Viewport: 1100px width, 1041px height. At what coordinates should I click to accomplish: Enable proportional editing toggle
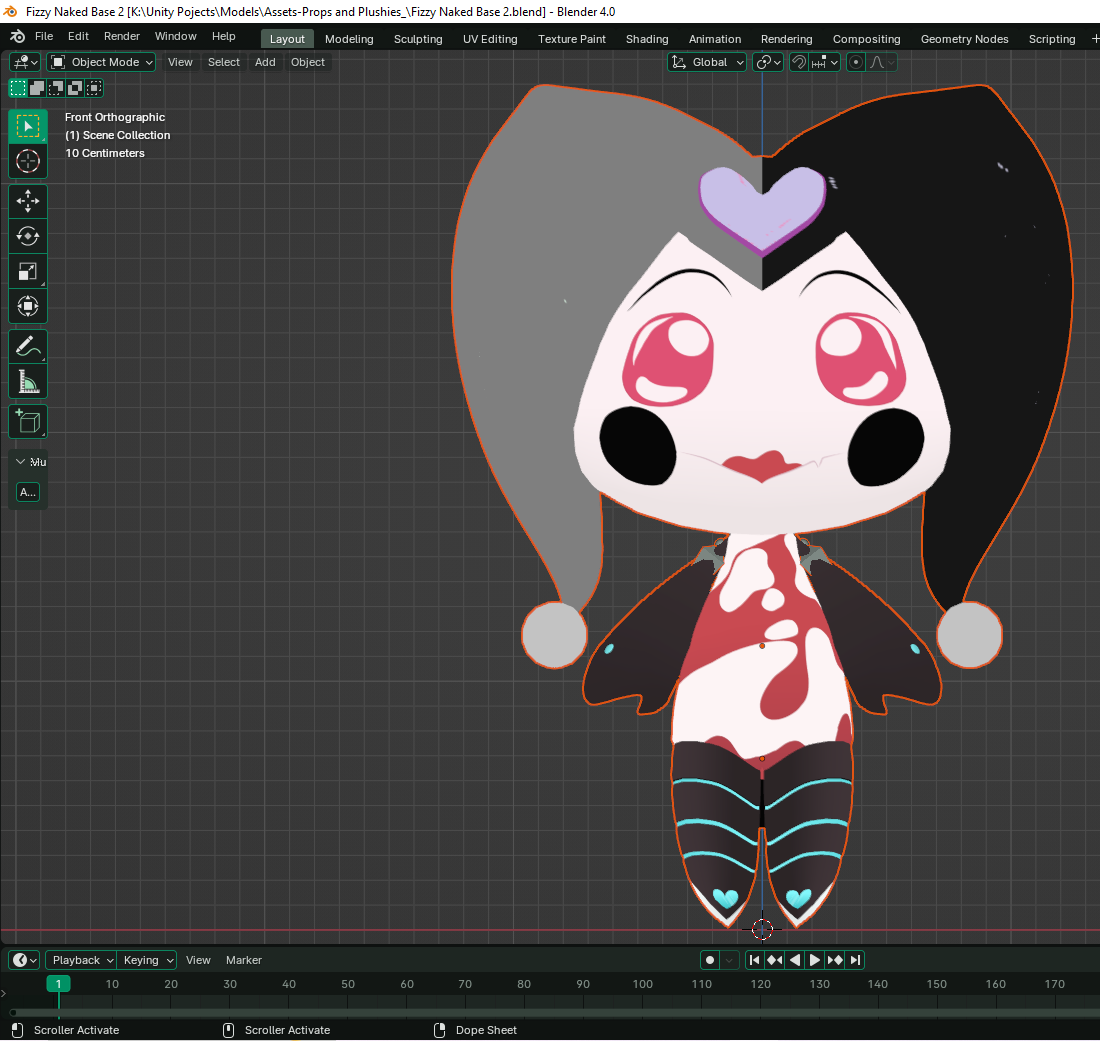[856, 62]
